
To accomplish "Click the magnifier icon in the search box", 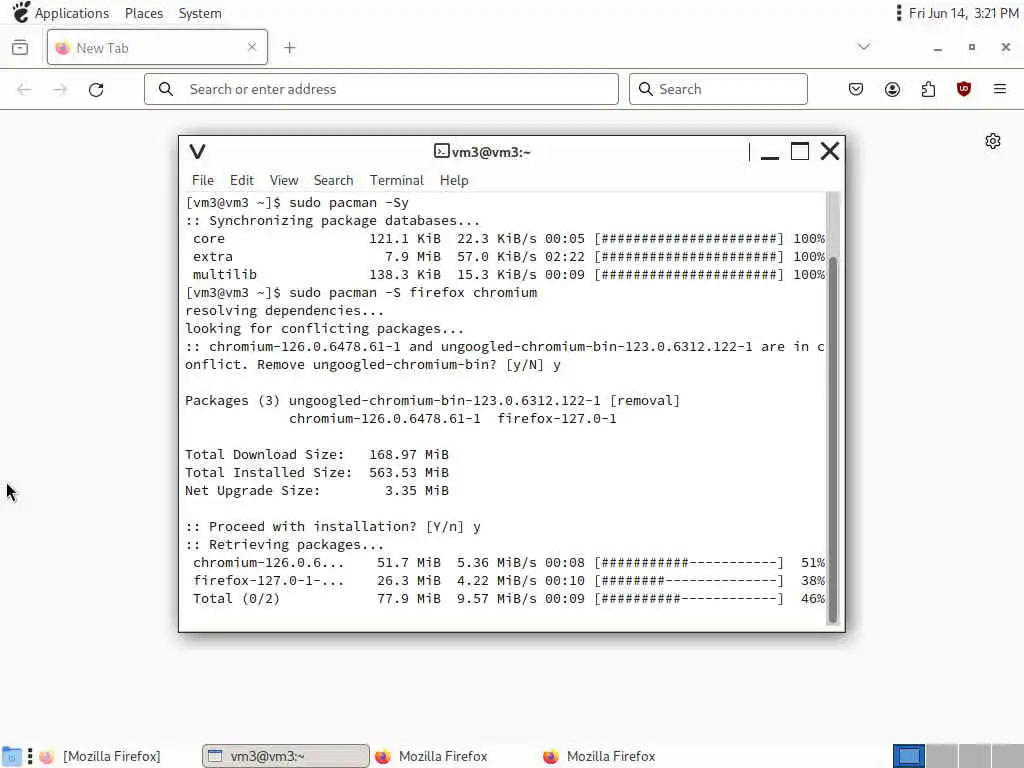I will pos(645,89).
